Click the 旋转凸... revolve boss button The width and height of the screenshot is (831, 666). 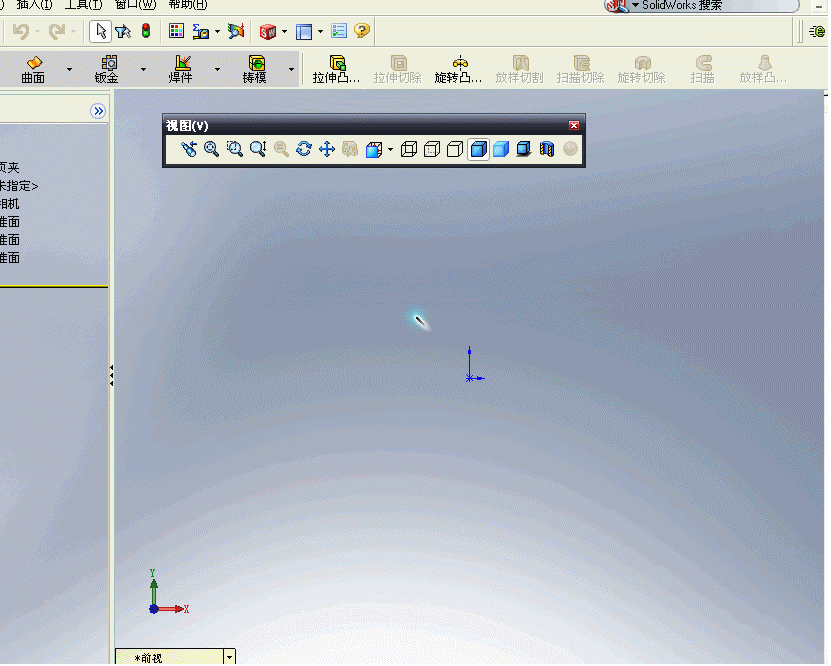tap(458, 69)
